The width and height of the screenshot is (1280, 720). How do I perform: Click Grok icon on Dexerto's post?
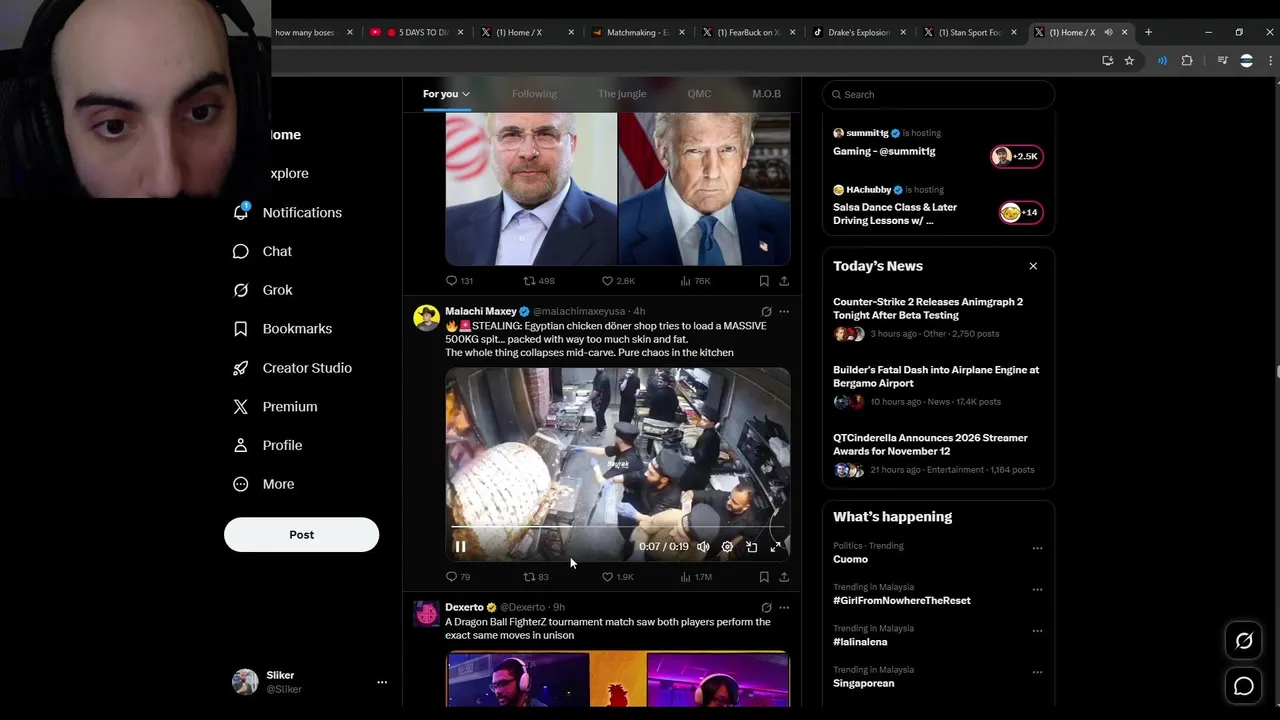pos(766,607)
